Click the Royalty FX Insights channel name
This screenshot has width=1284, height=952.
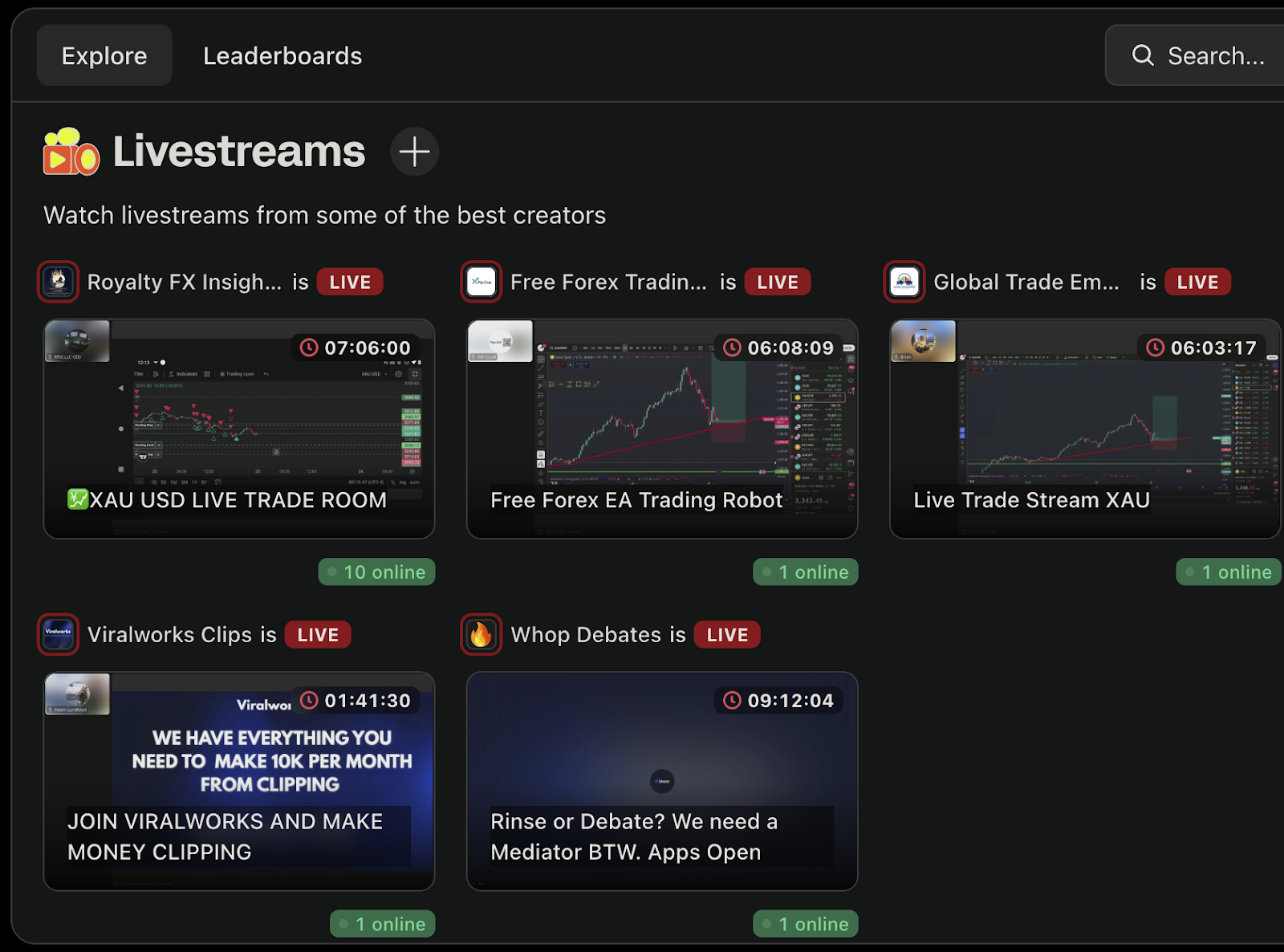pyautogui.click(x=185, y=282)
